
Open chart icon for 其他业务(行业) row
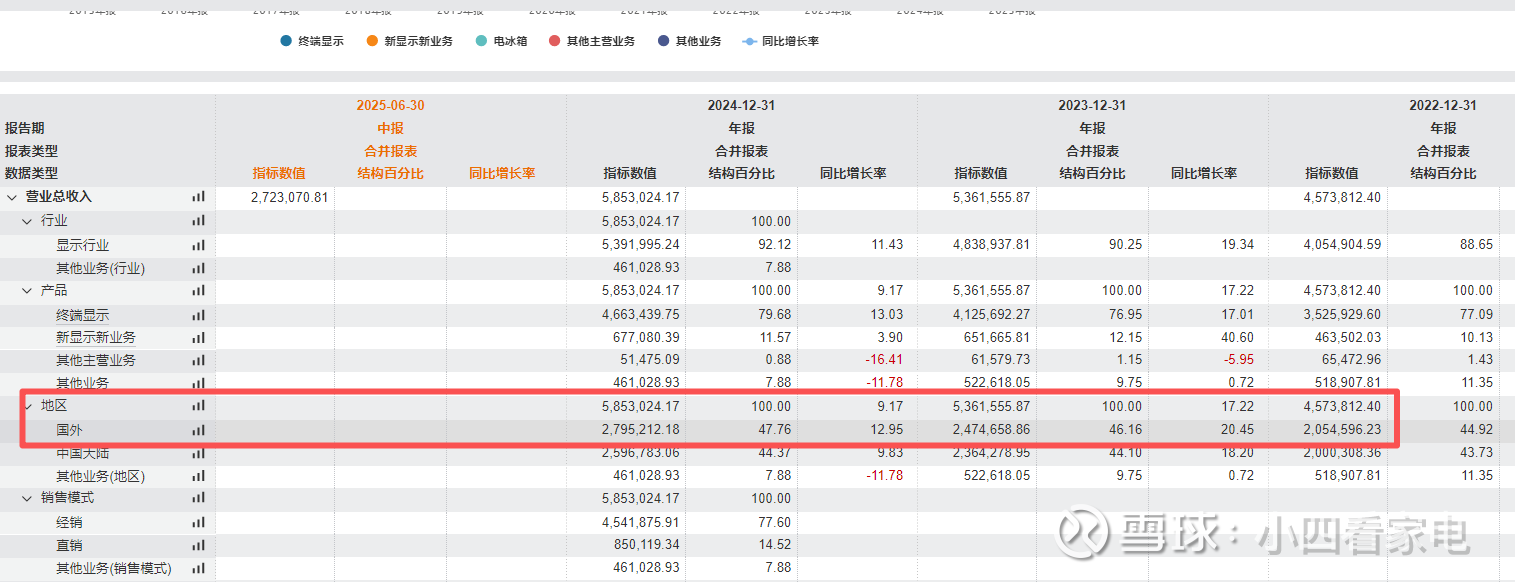click(198, 268)
